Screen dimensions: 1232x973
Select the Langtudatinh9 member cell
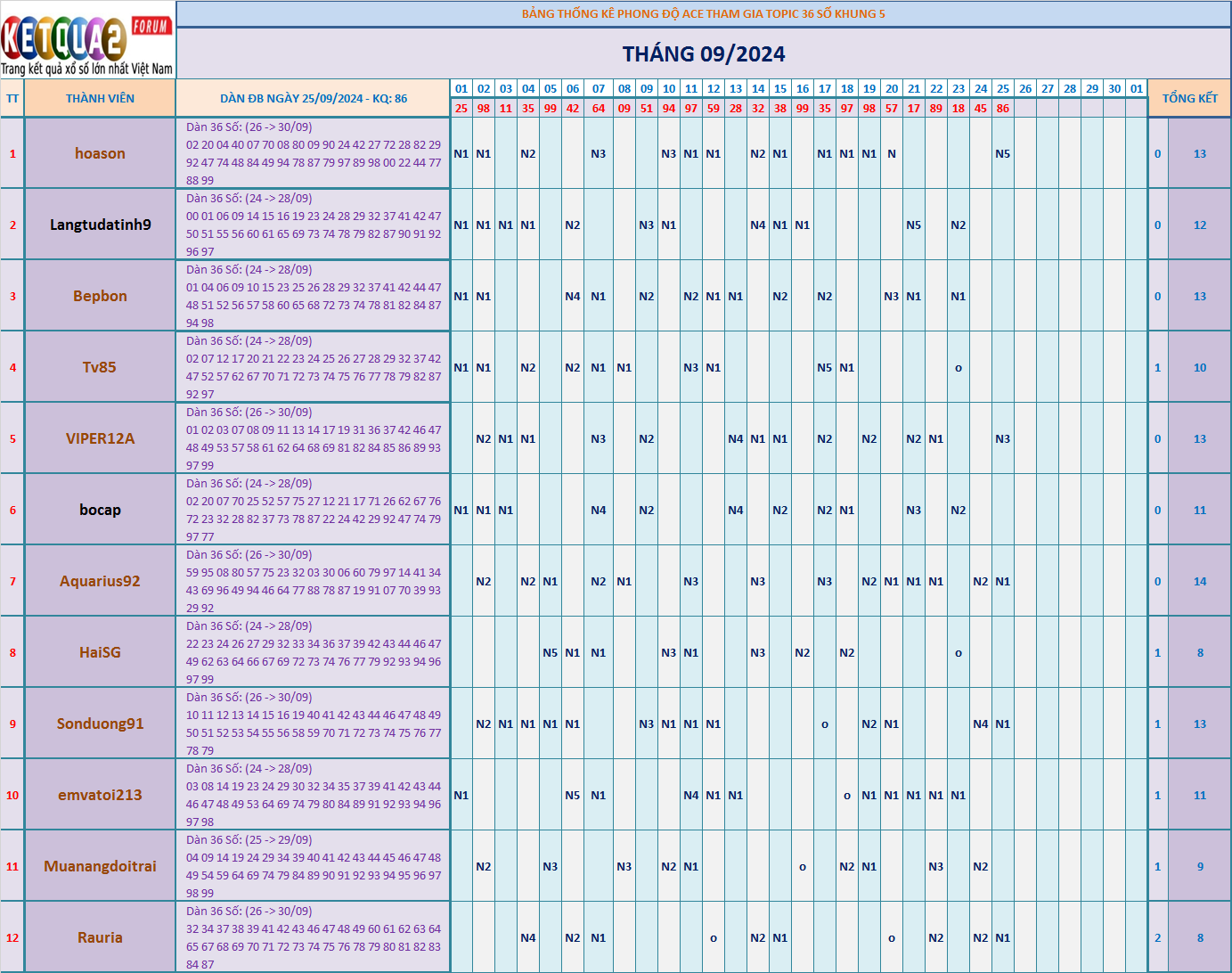(100, 225)
